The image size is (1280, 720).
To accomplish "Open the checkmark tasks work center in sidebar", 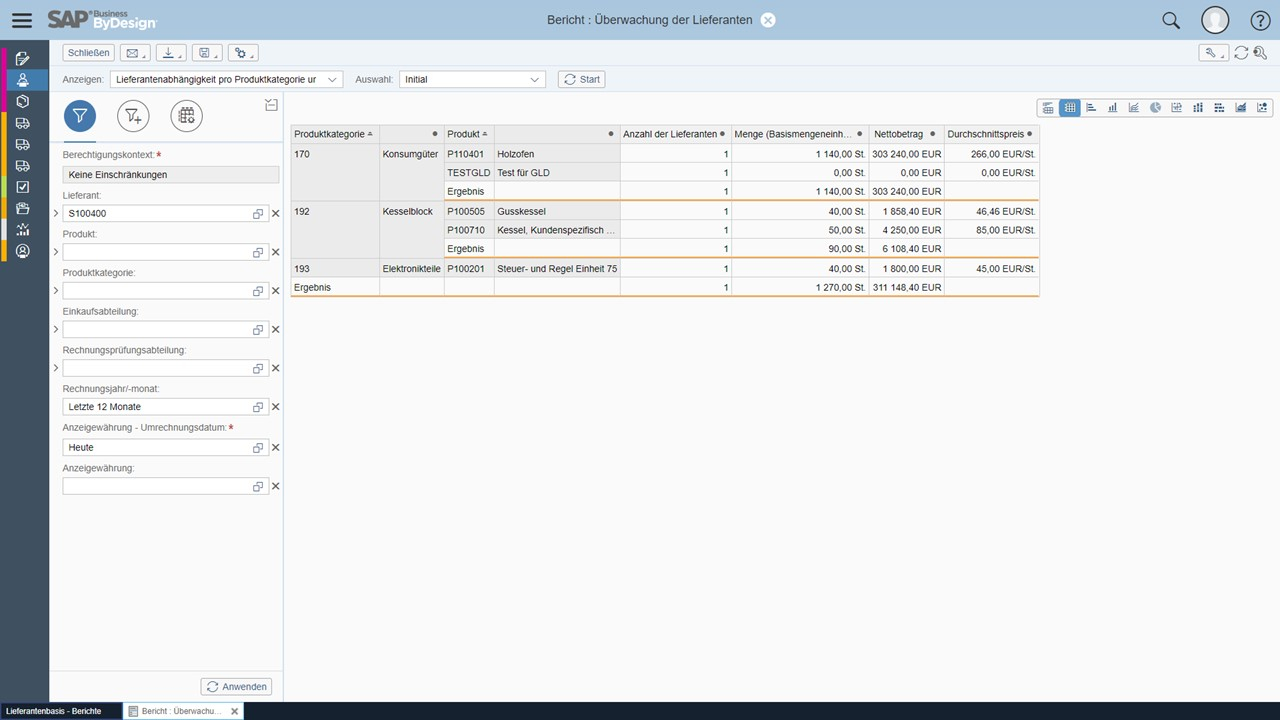I will pos(23,187).
